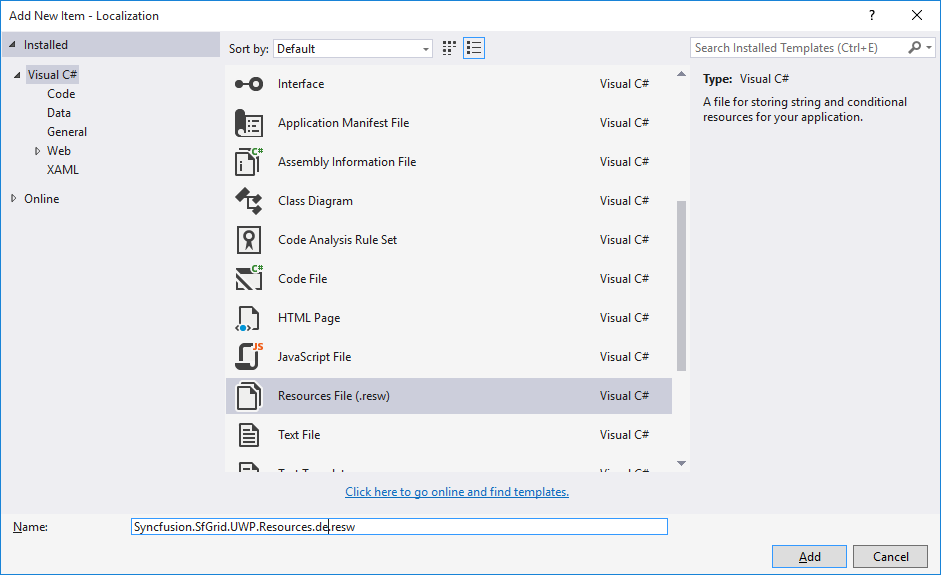Click the scroll up arrow
Screen dimensions: 941x575
pyautogui.click(x=681, y=74)
